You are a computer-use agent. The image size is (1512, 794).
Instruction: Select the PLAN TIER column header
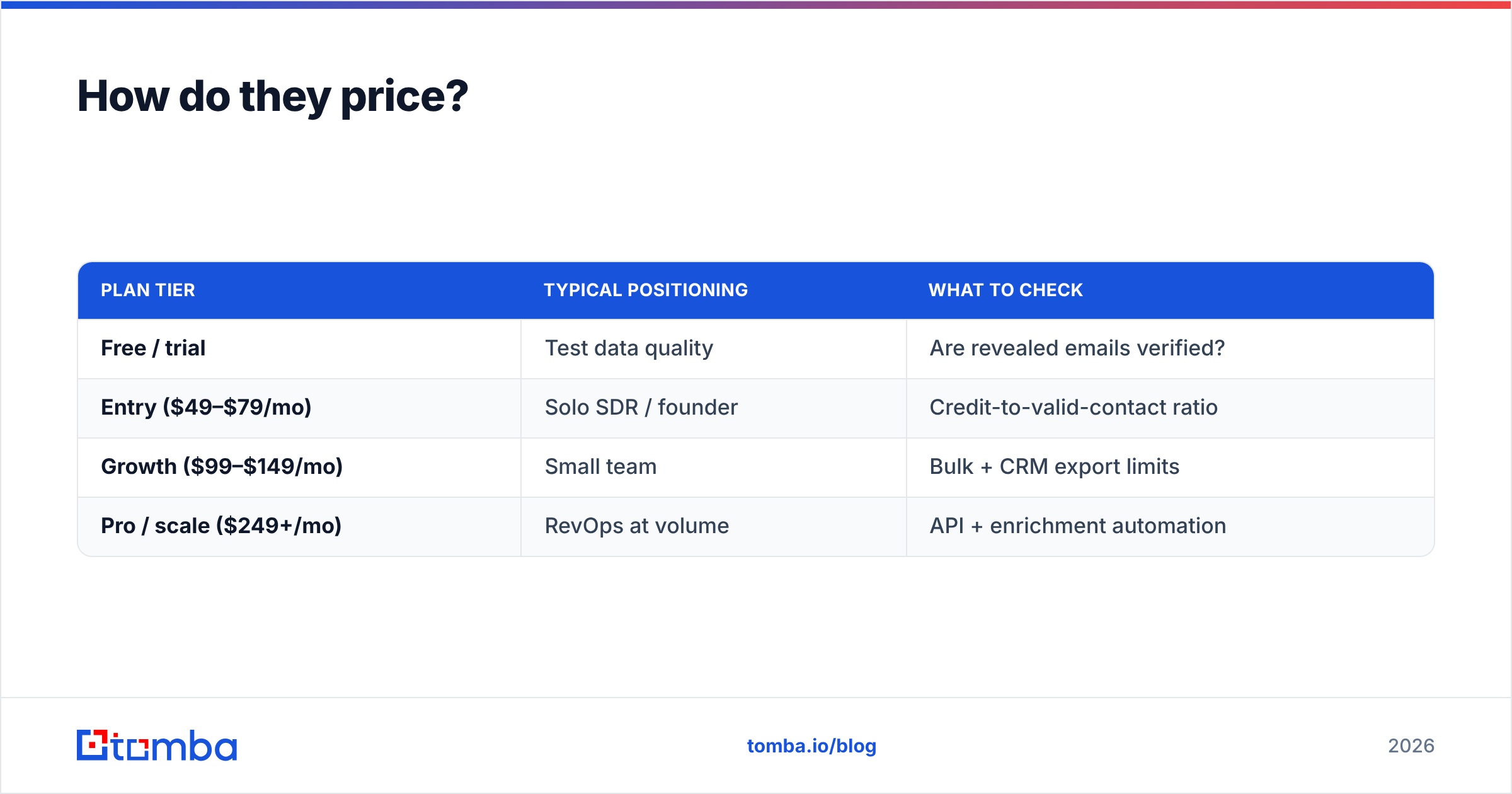299,291
